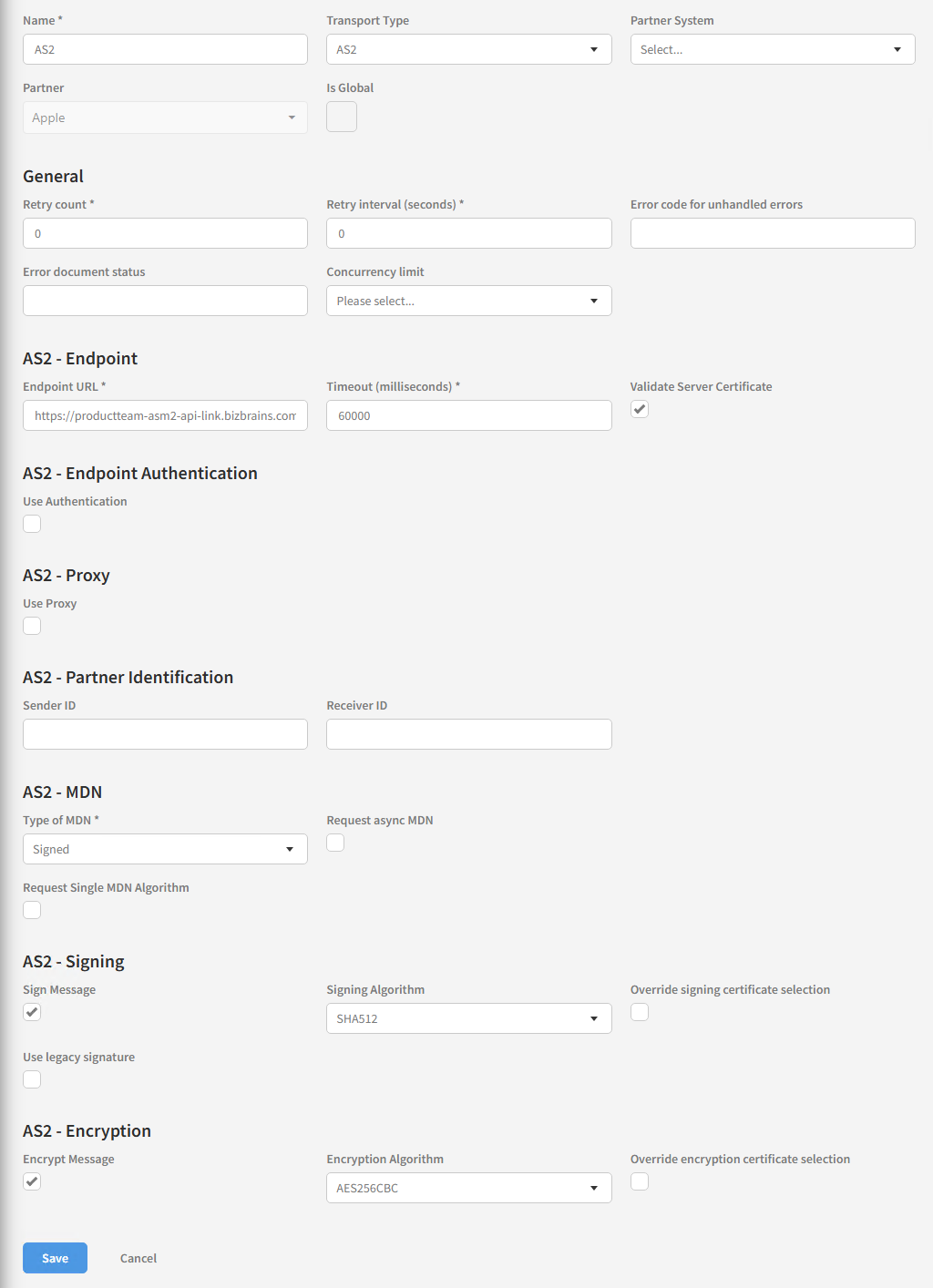Open the Transport Type dropdown

pyautogui.click(x=468, y=49)
